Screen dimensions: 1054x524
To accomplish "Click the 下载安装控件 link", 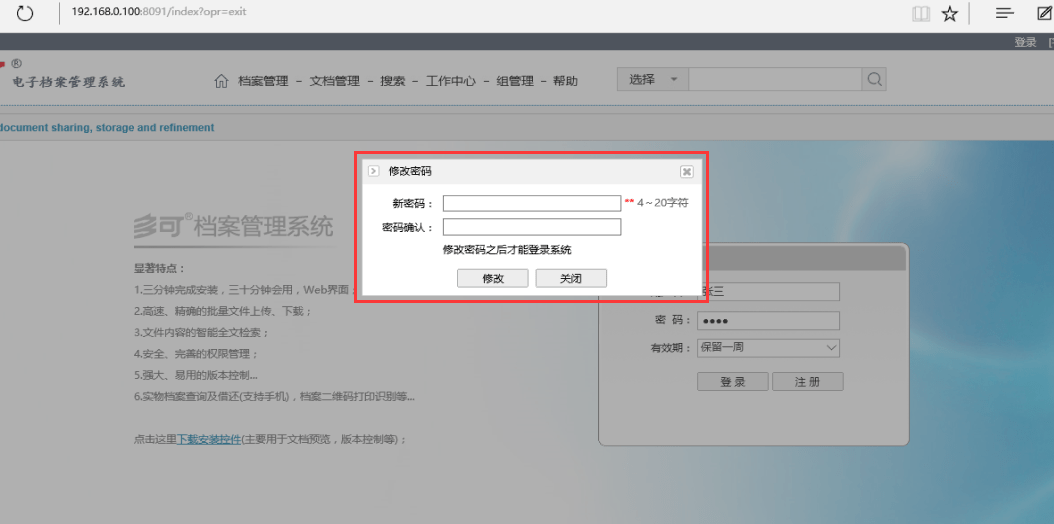I will pyautogui.click(x=209, y=439).
